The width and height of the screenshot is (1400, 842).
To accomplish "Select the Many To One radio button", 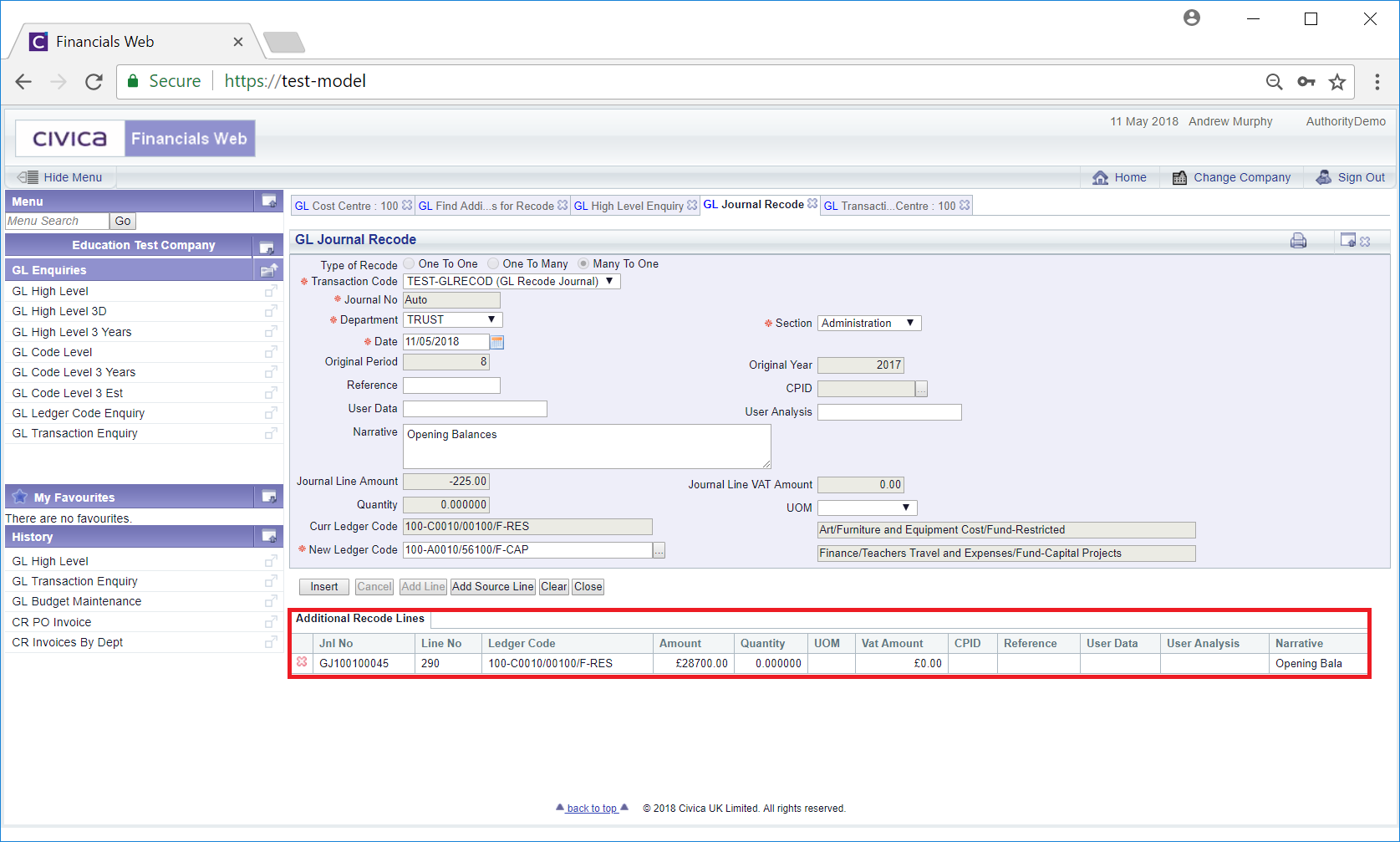I will coord(583,263).
